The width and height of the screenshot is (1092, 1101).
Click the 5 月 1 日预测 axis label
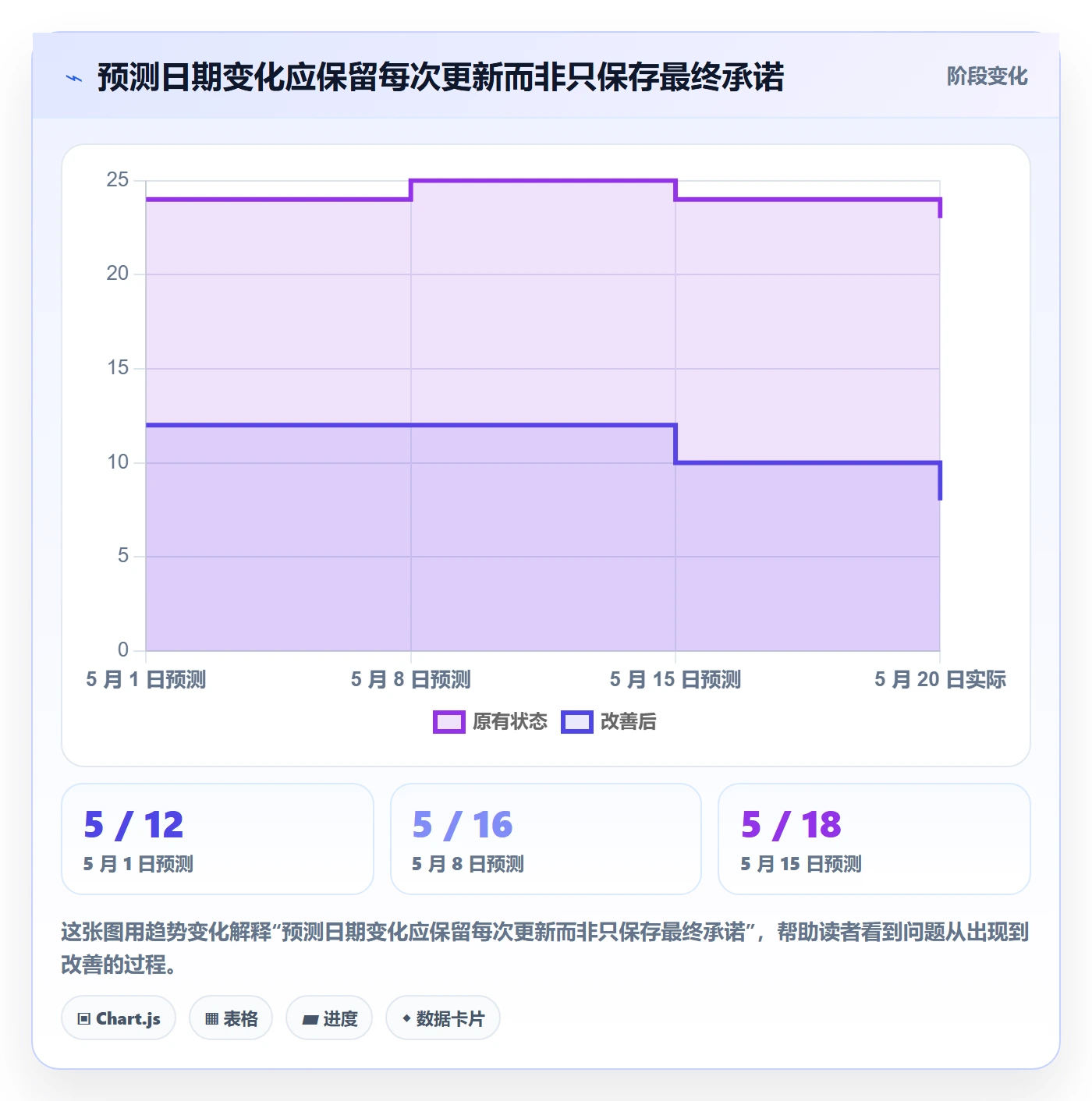pos(146,680)
